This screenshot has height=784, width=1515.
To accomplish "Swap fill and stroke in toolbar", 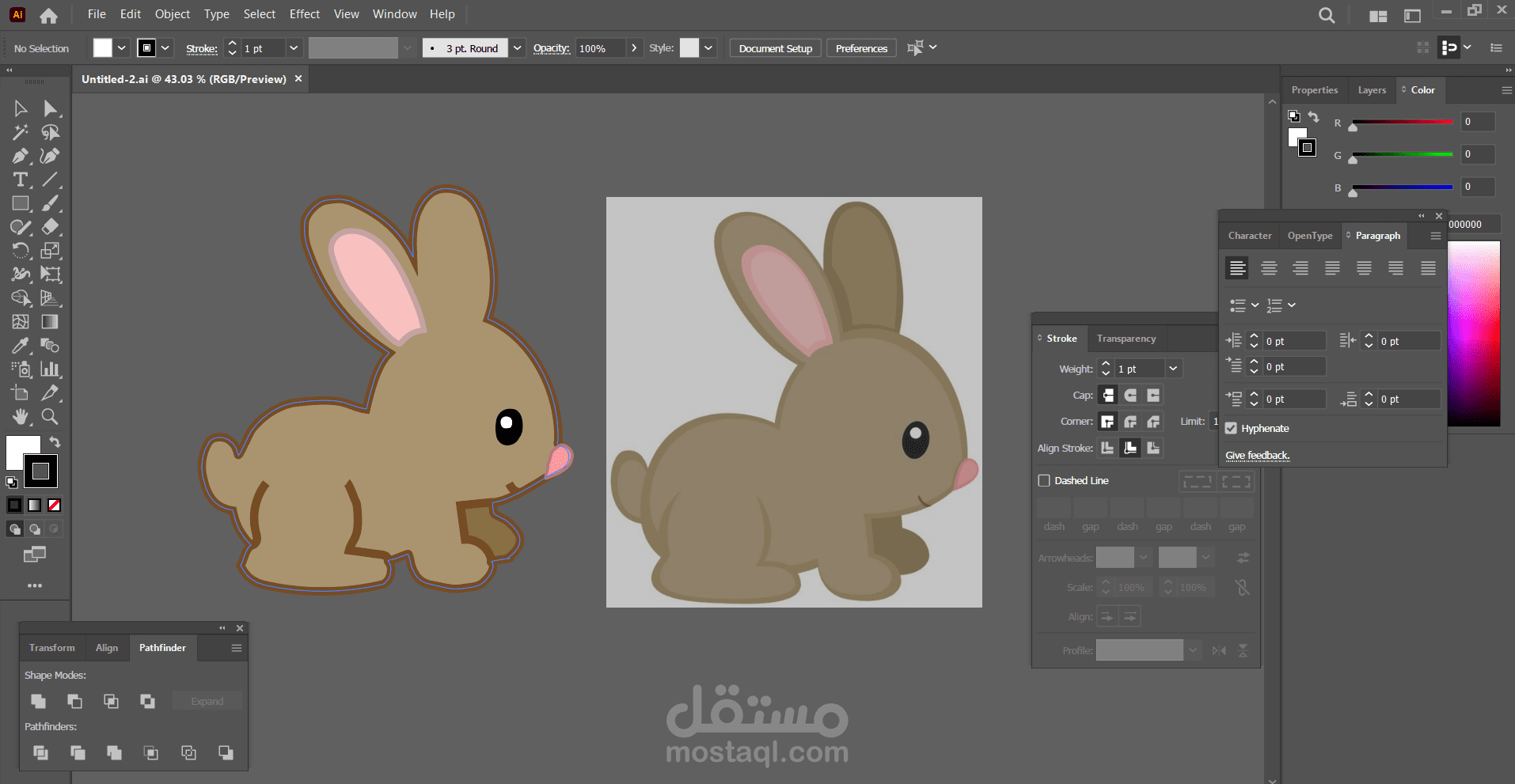I will click(x=55, y=441).
